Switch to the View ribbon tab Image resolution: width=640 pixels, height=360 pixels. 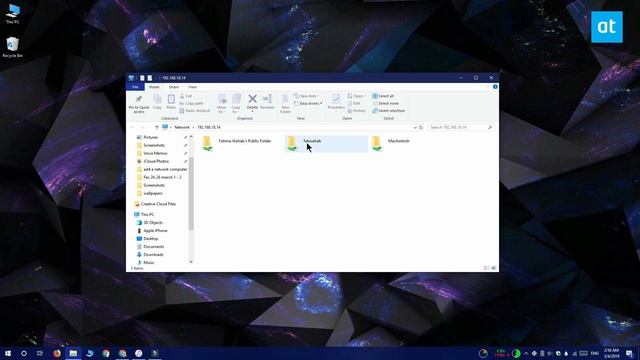click(192, 87)
